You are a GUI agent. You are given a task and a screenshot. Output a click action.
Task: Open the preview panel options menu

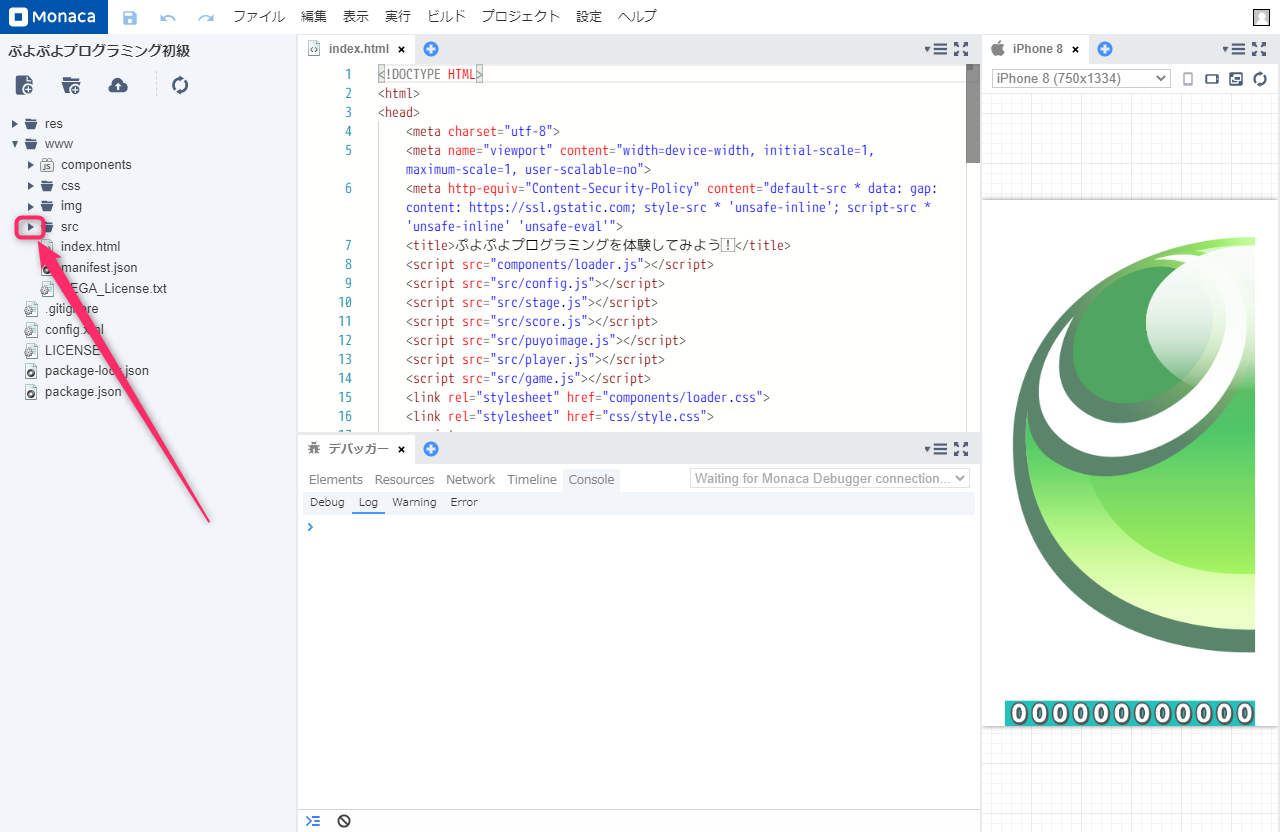coord(1234,49)
